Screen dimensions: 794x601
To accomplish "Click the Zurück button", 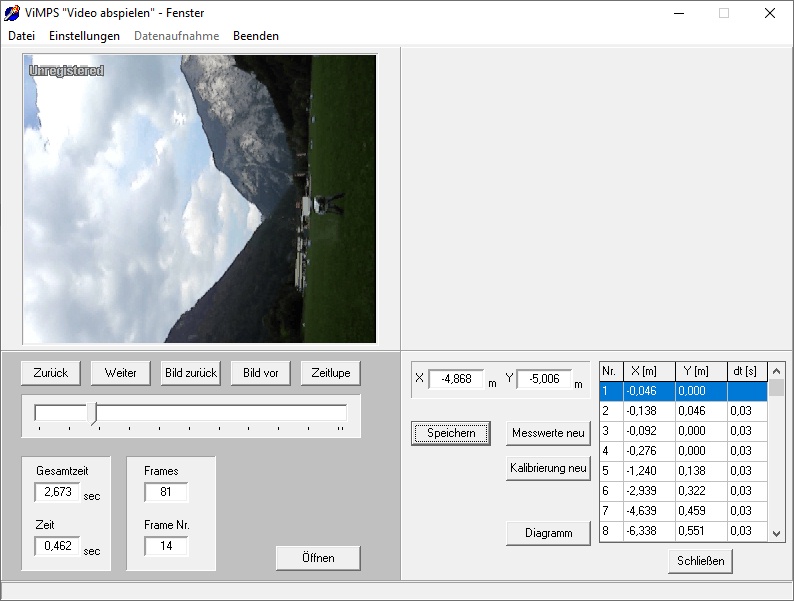I will pos(51,373).
